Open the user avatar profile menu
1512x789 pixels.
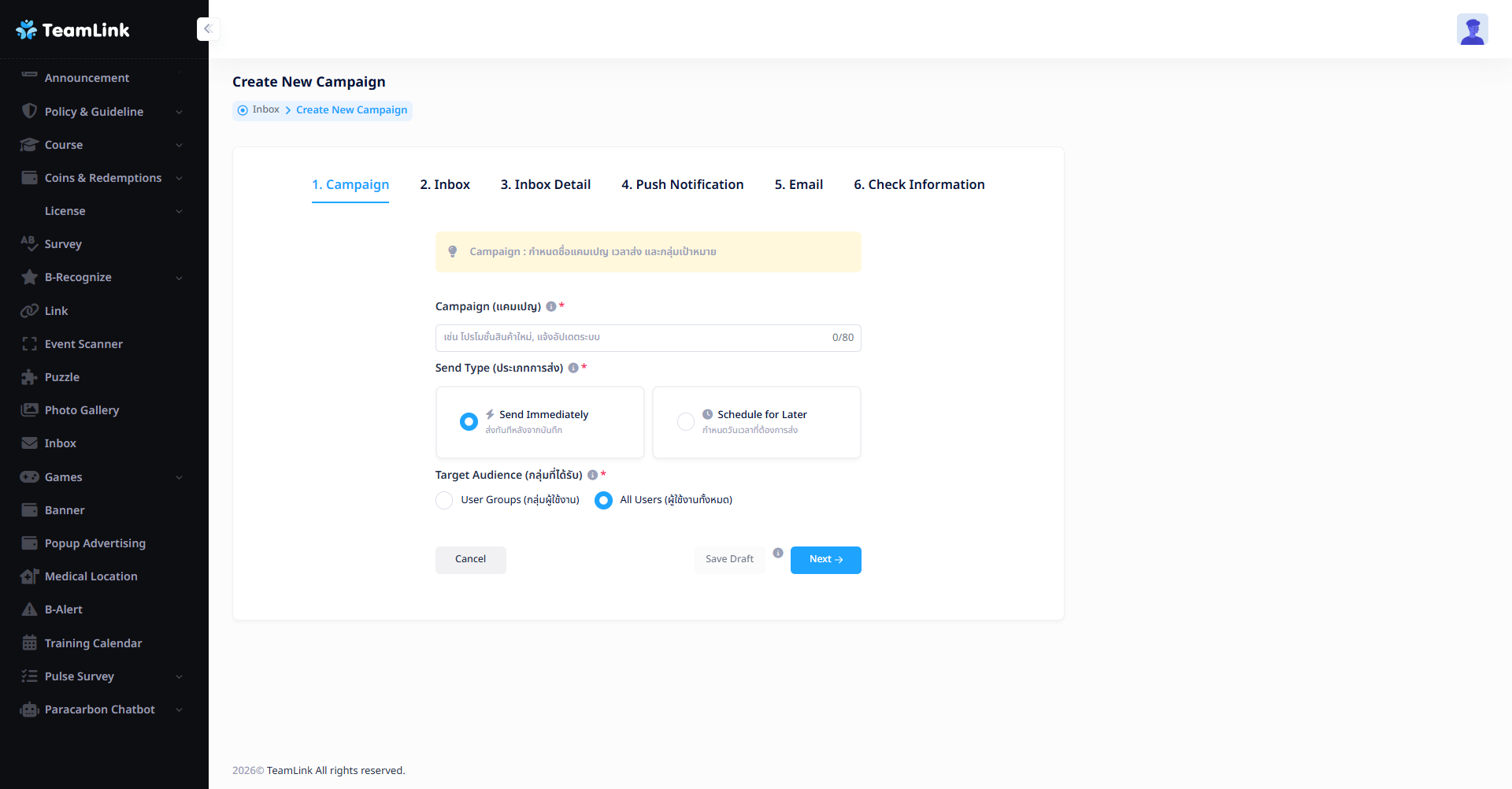point(1471,30)
